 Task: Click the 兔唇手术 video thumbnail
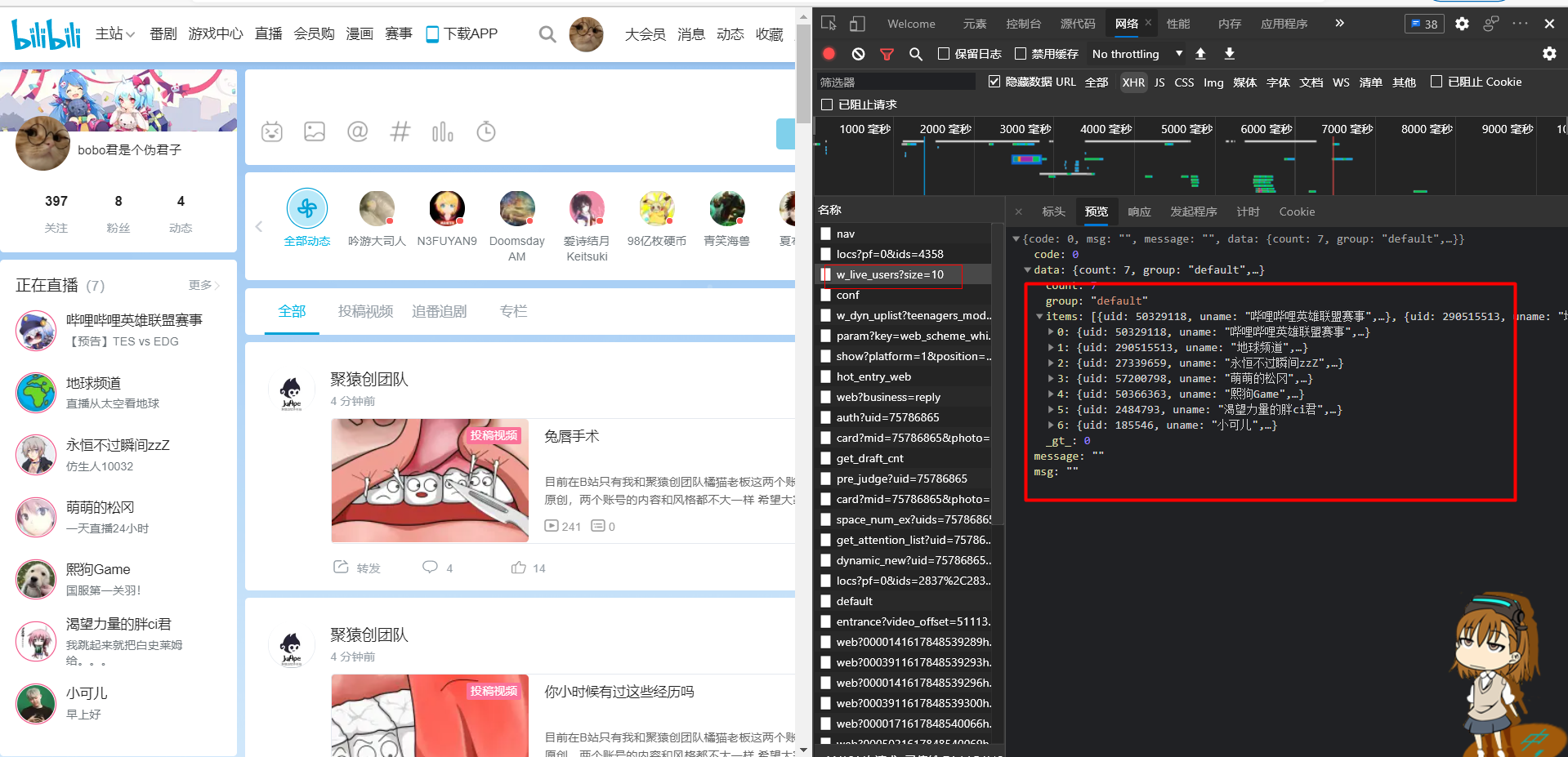tap(430, 480)
